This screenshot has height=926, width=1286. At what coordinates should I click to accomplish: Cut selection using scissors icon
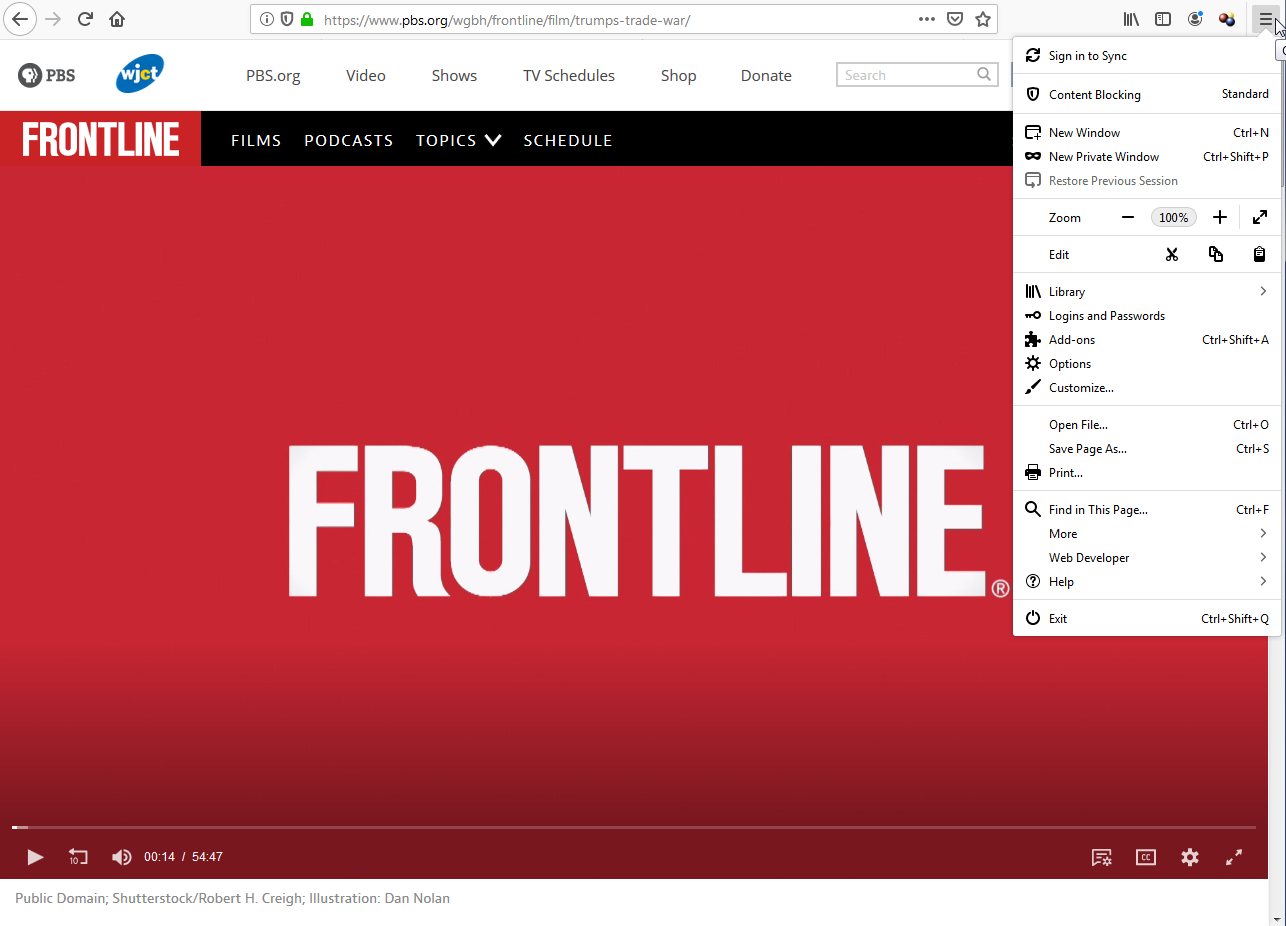click(1172, 254)
